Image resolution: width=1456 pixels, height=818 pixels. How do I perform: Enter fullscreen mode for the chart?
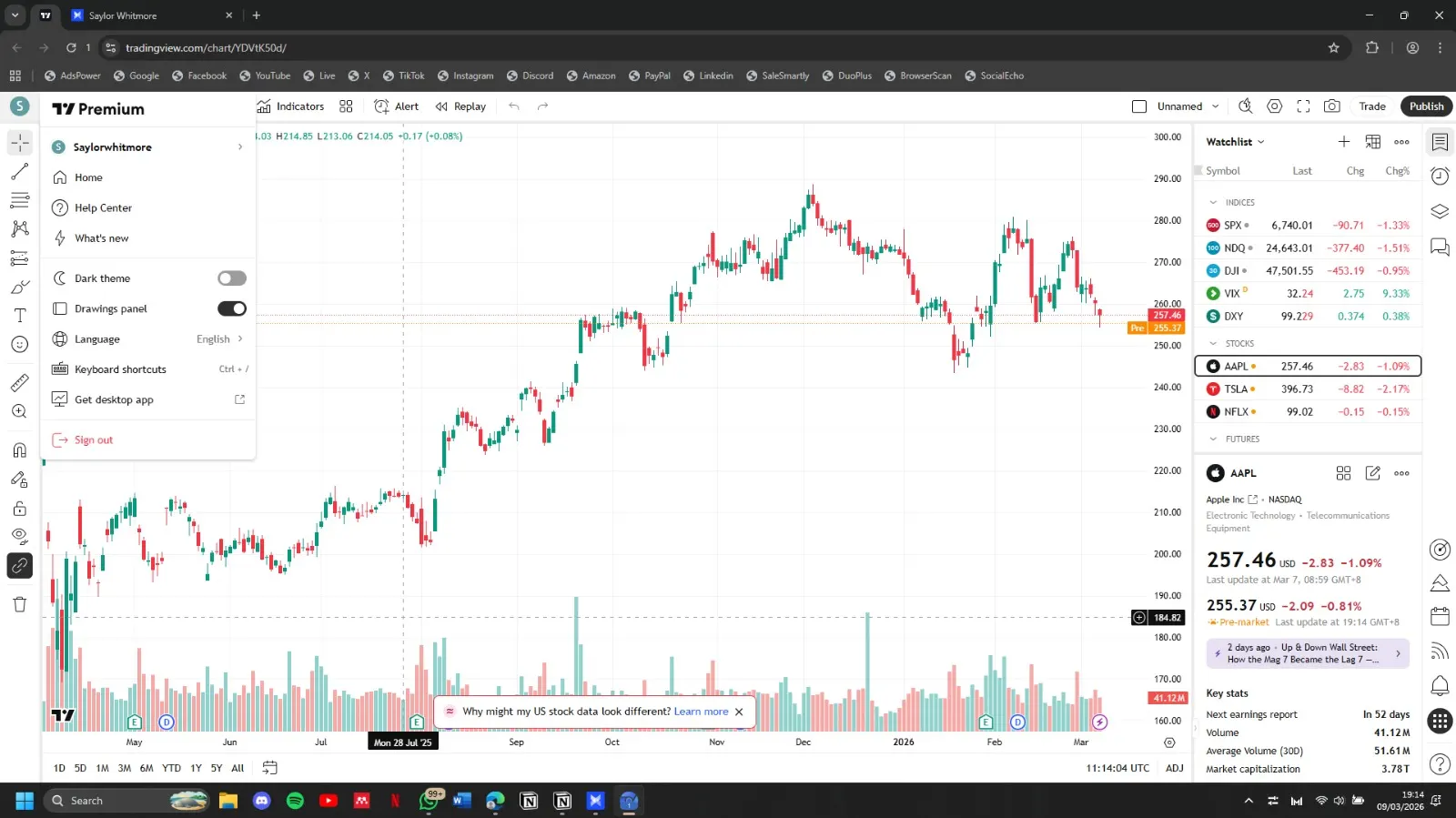(x=1303, y=106)
